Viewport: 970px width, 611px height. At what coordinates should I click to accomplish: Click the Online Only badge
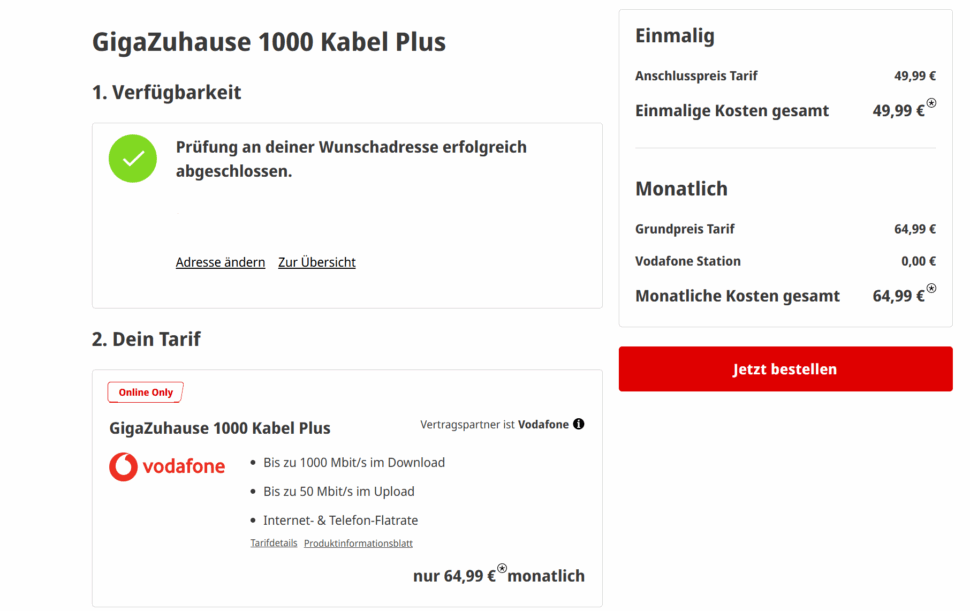[146, 392]
